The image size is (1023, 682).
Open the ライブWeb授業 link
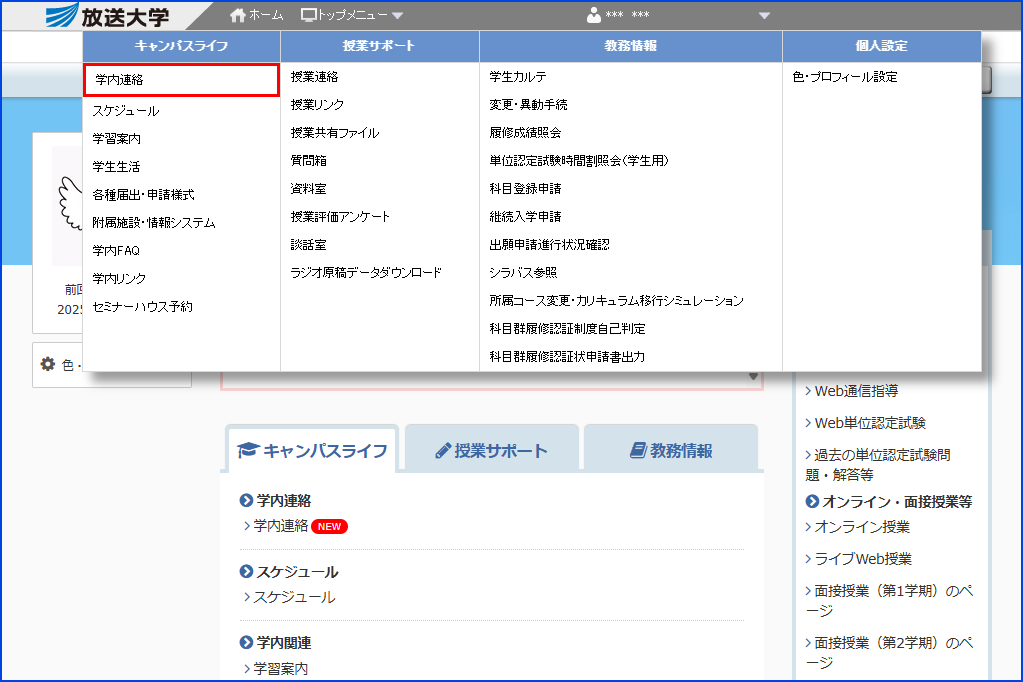pyautogui.click(x=862, y=559)
